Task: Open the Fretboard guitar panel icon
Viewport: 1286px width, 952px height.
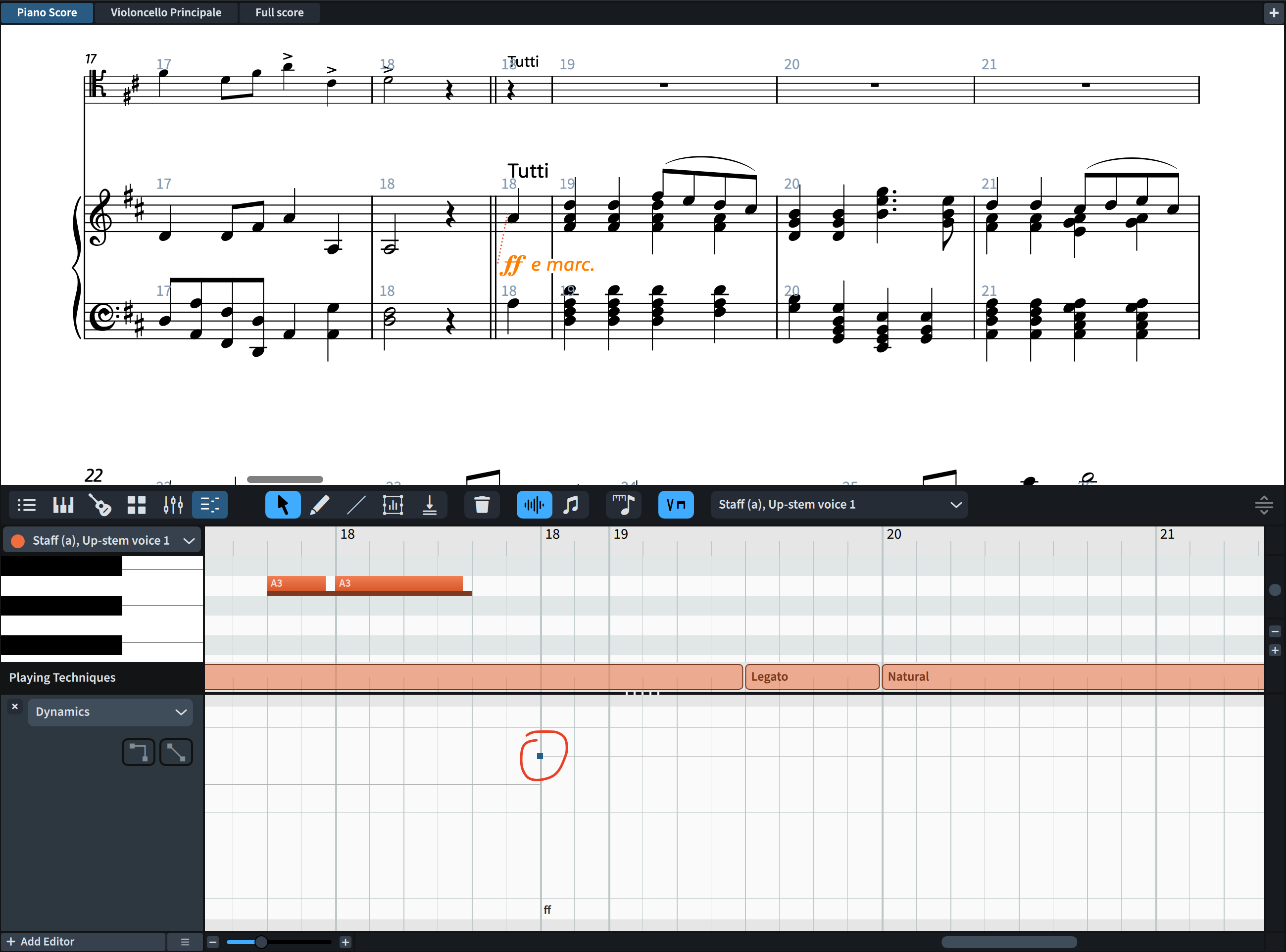Action: click(99, 505)
